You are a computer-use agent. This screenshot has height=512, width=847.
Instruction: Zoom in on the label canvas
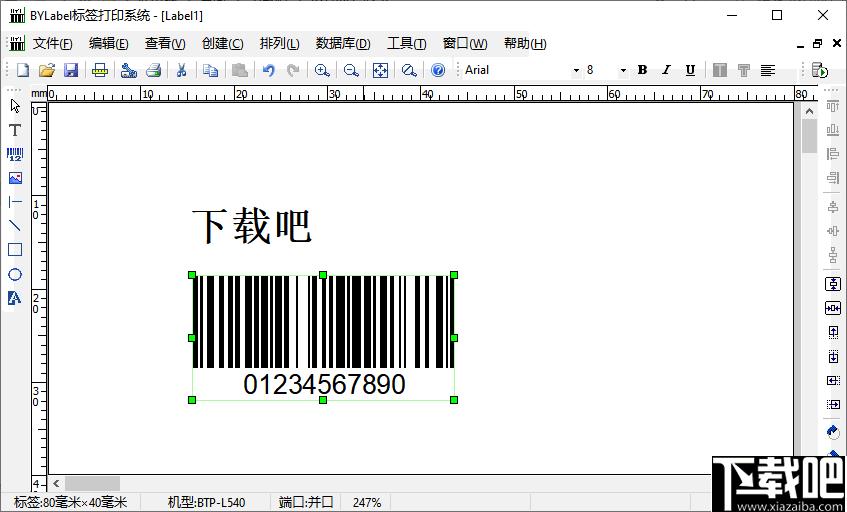(x=322, y=70)
